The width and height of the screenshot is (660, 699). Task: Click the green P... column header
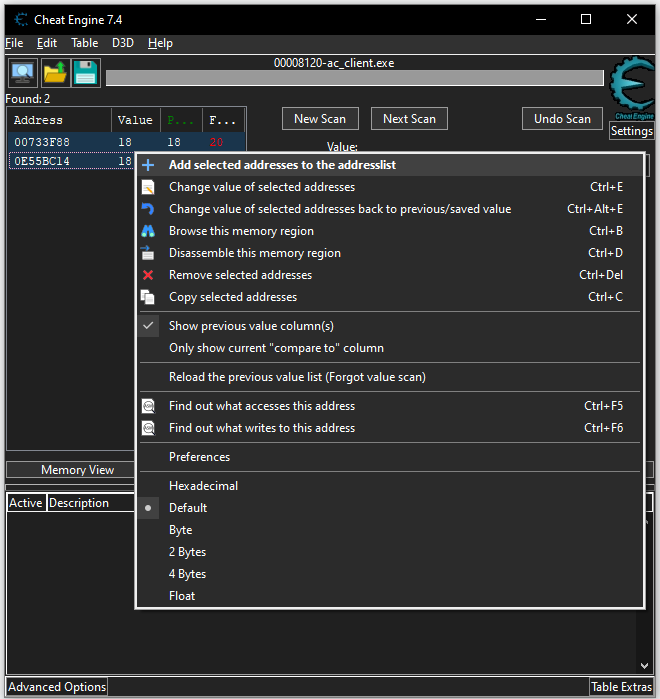pos(181,120)
